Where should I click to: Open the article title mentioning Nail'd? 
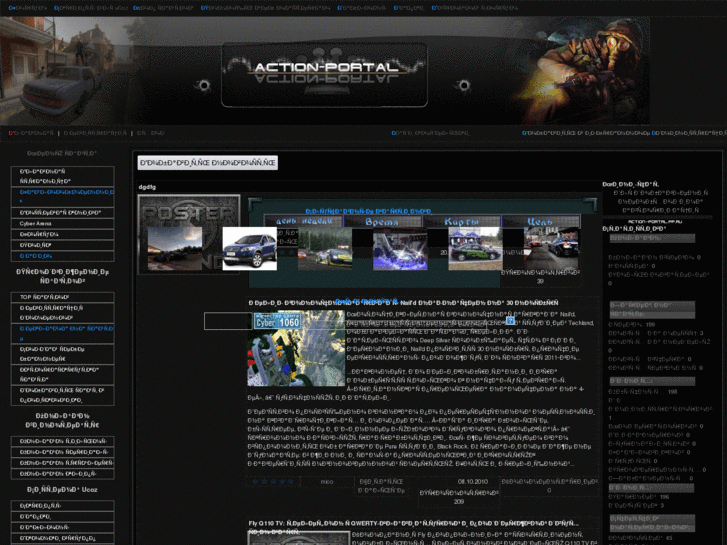pos(403,303)
